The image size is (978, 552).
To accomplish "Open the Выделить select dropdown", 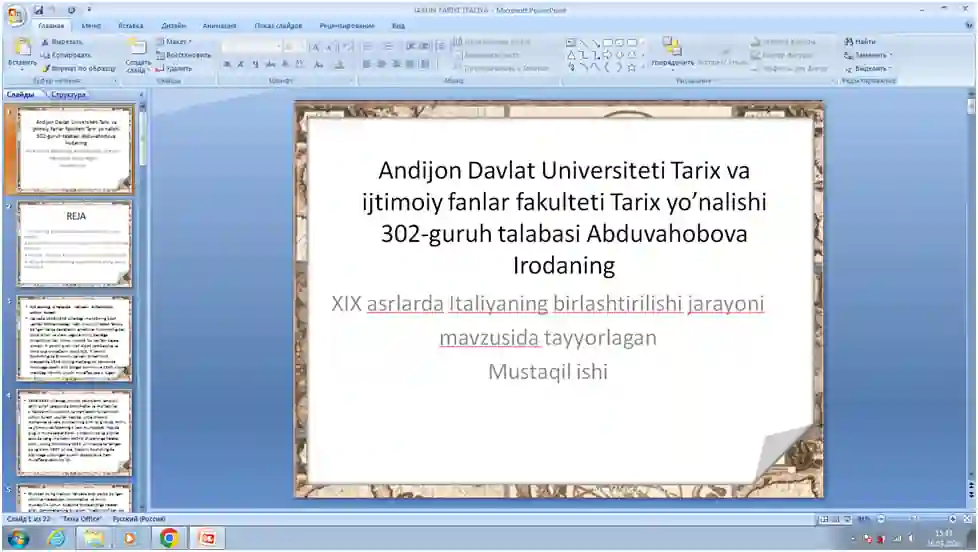I will (869, 69).
